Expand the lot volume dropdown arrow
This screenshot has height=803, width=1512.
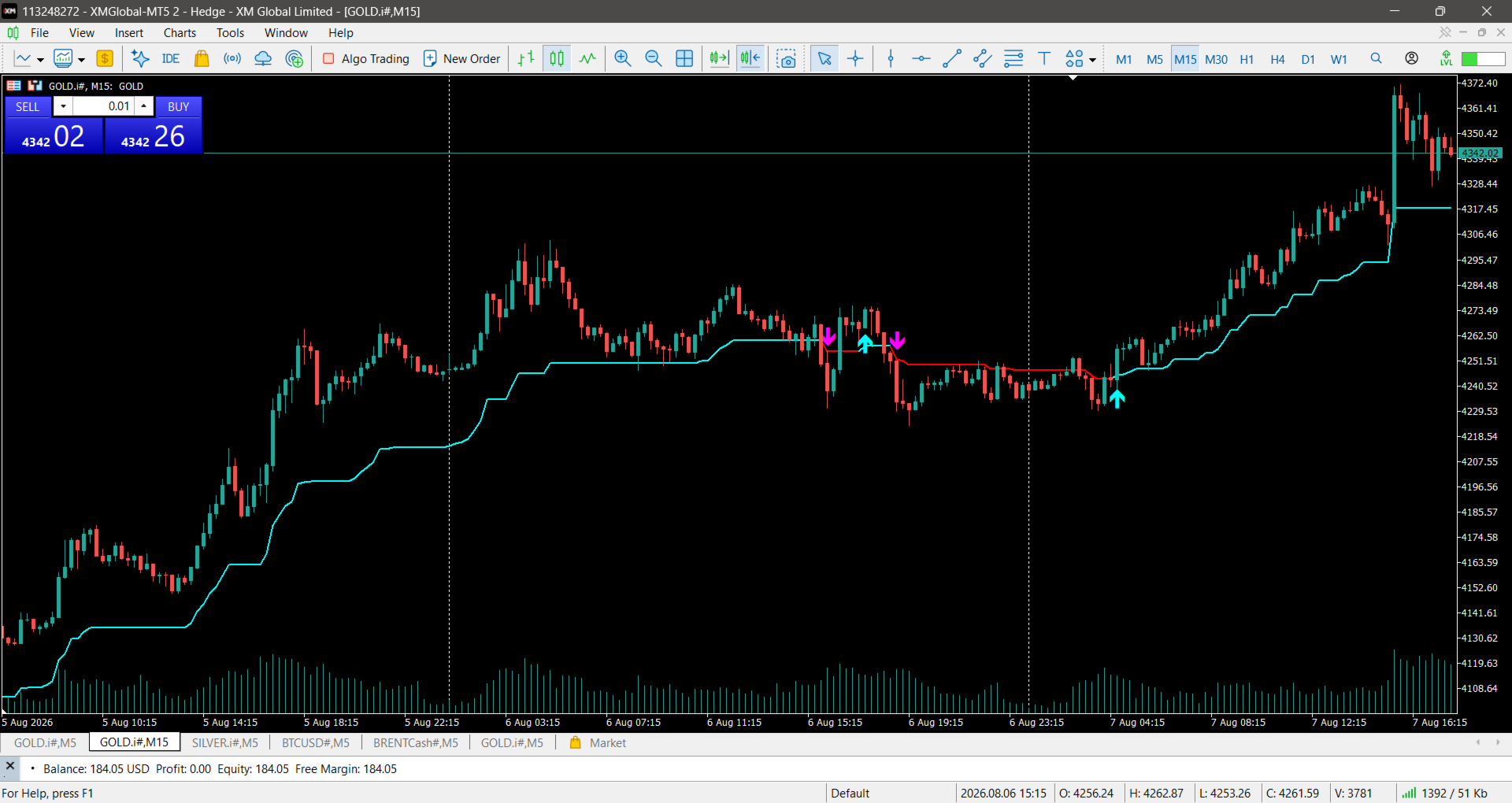click(x=63, y=106)
